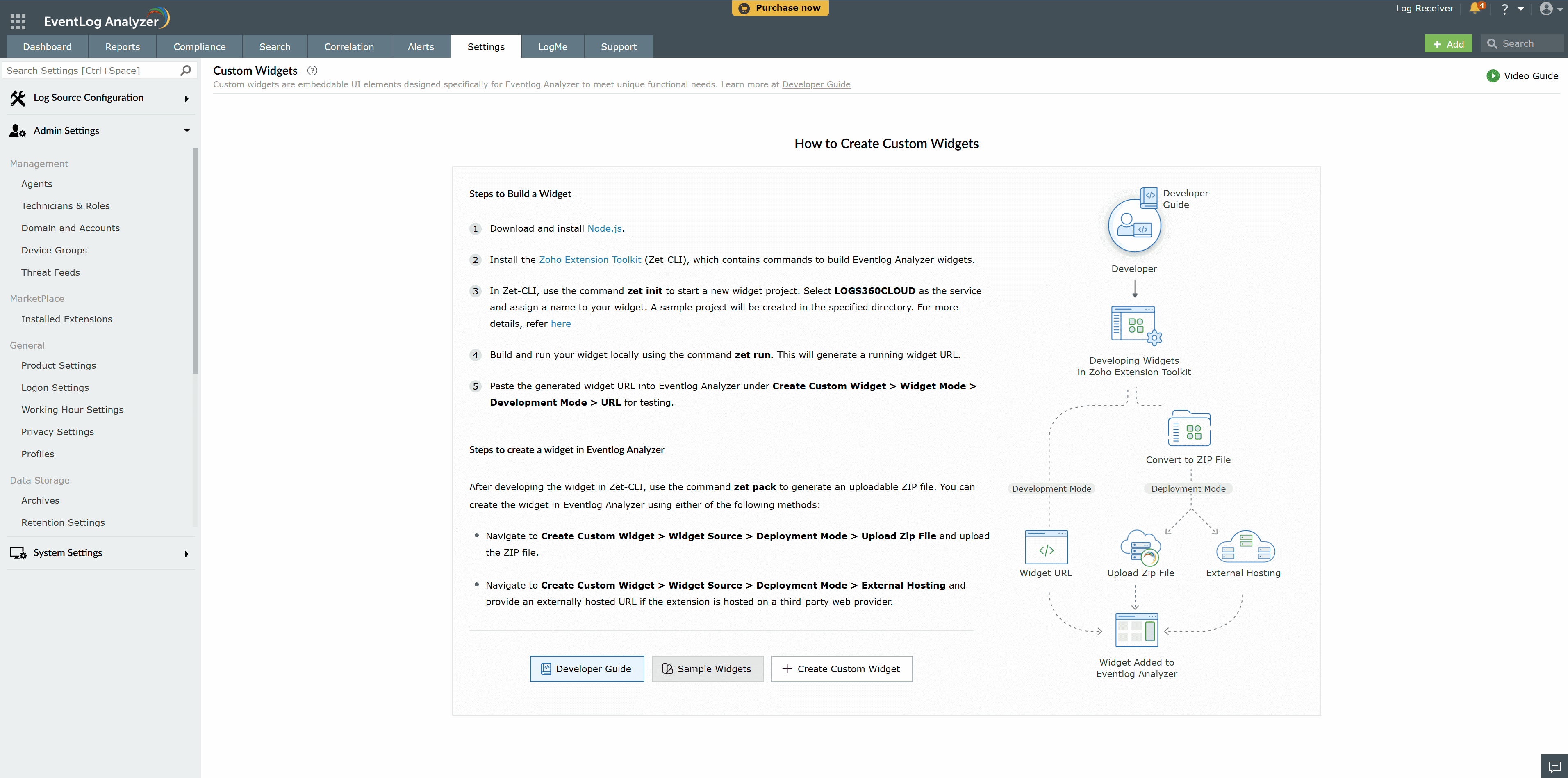The image size is (1568, 778).
Task: Click the green Add button
Action: [x=1448, y=43]
